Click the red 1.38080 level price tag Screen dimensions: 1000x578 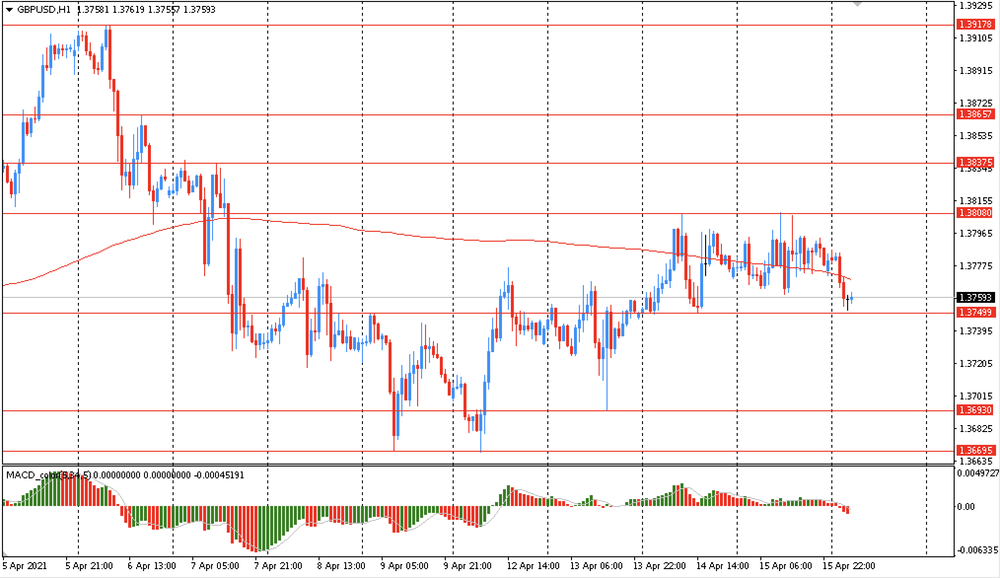976,213
